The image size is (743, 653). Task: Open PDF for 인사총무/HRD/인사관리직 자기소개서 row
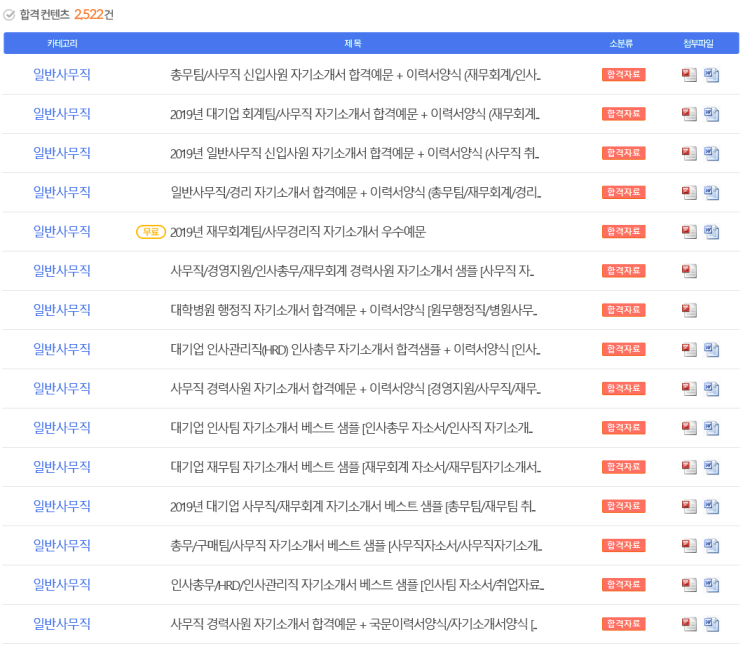(689, 585)
